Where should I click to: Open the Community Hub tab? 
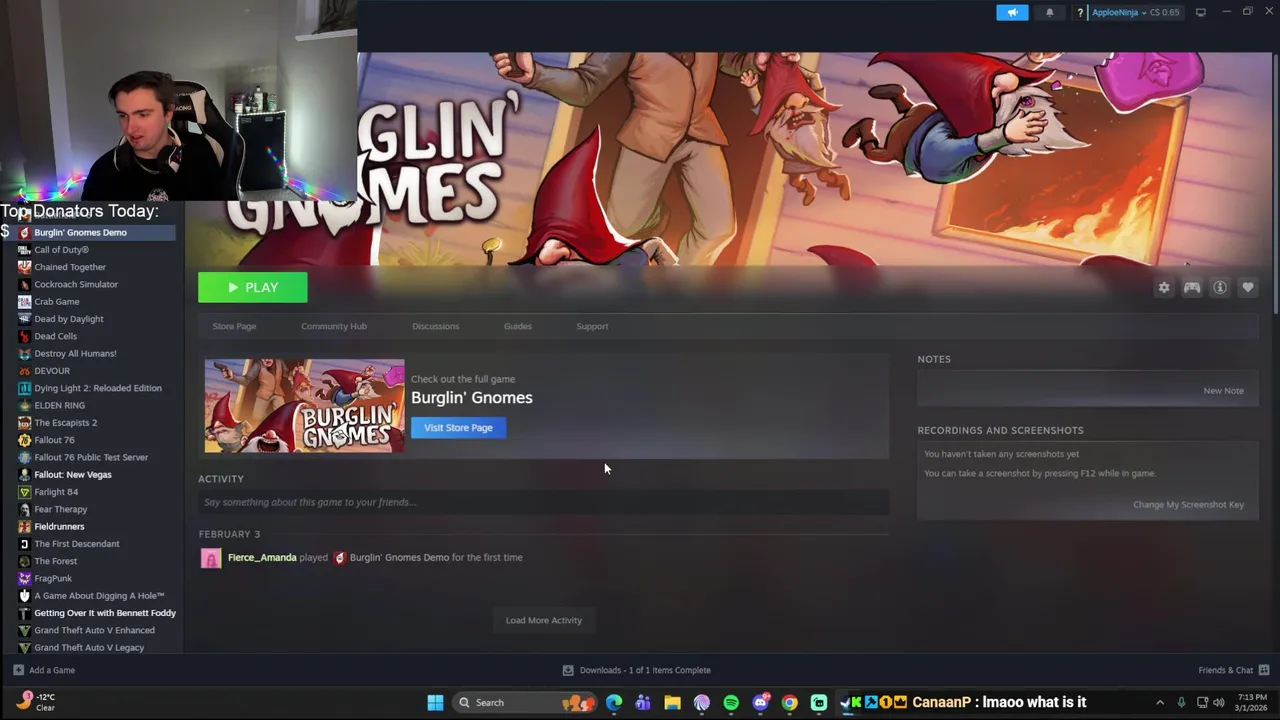click(x=334, y=326)
